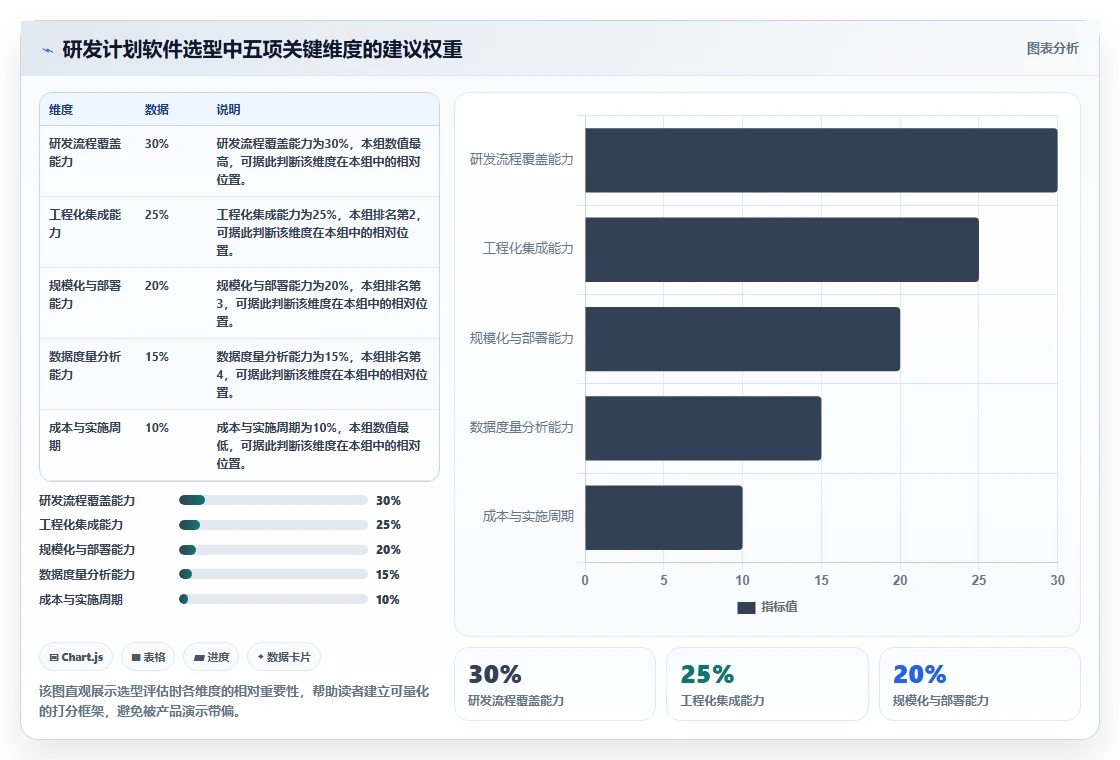Click the 10% table data cell
This screenshot has height=760, width=1120.
point(156,428)
